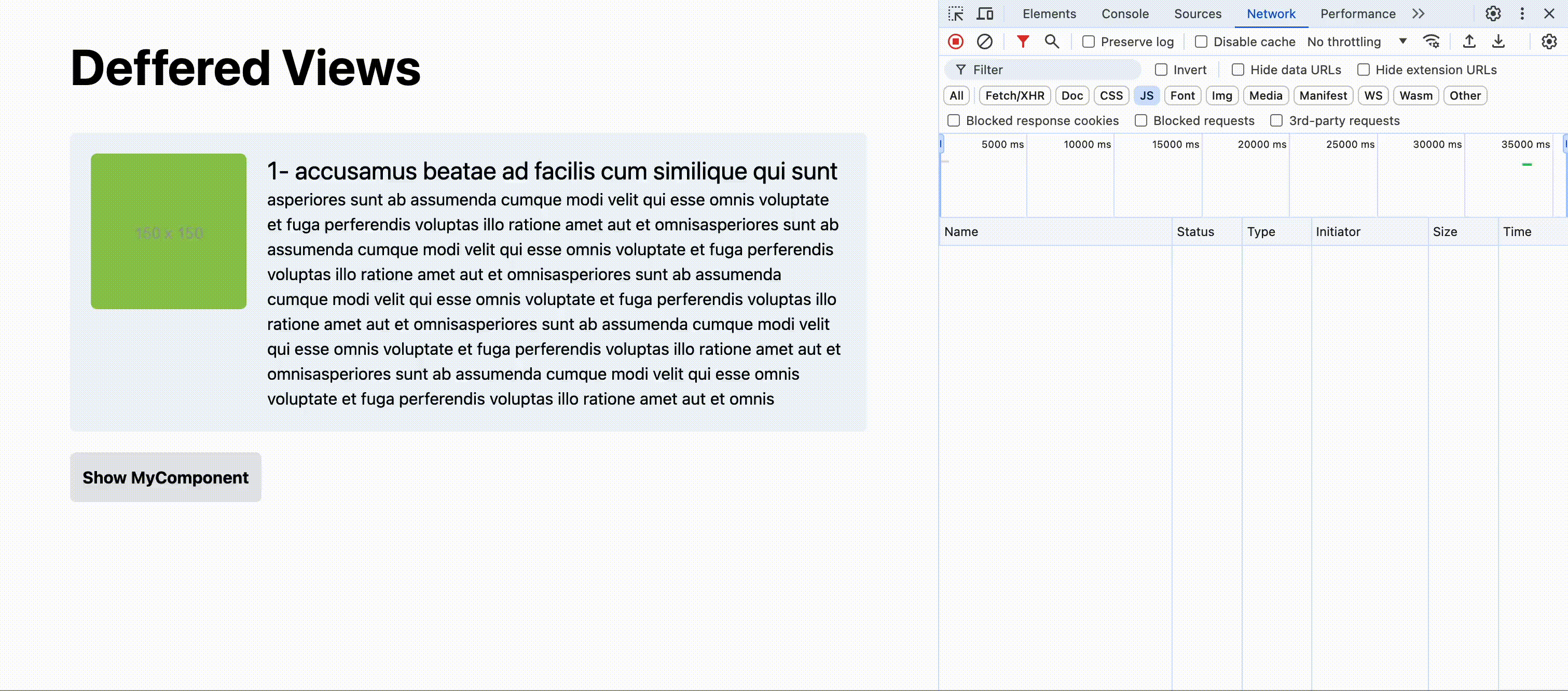
Task: Open the network conditions wifi icon
Action: [x=1431, y=42]
